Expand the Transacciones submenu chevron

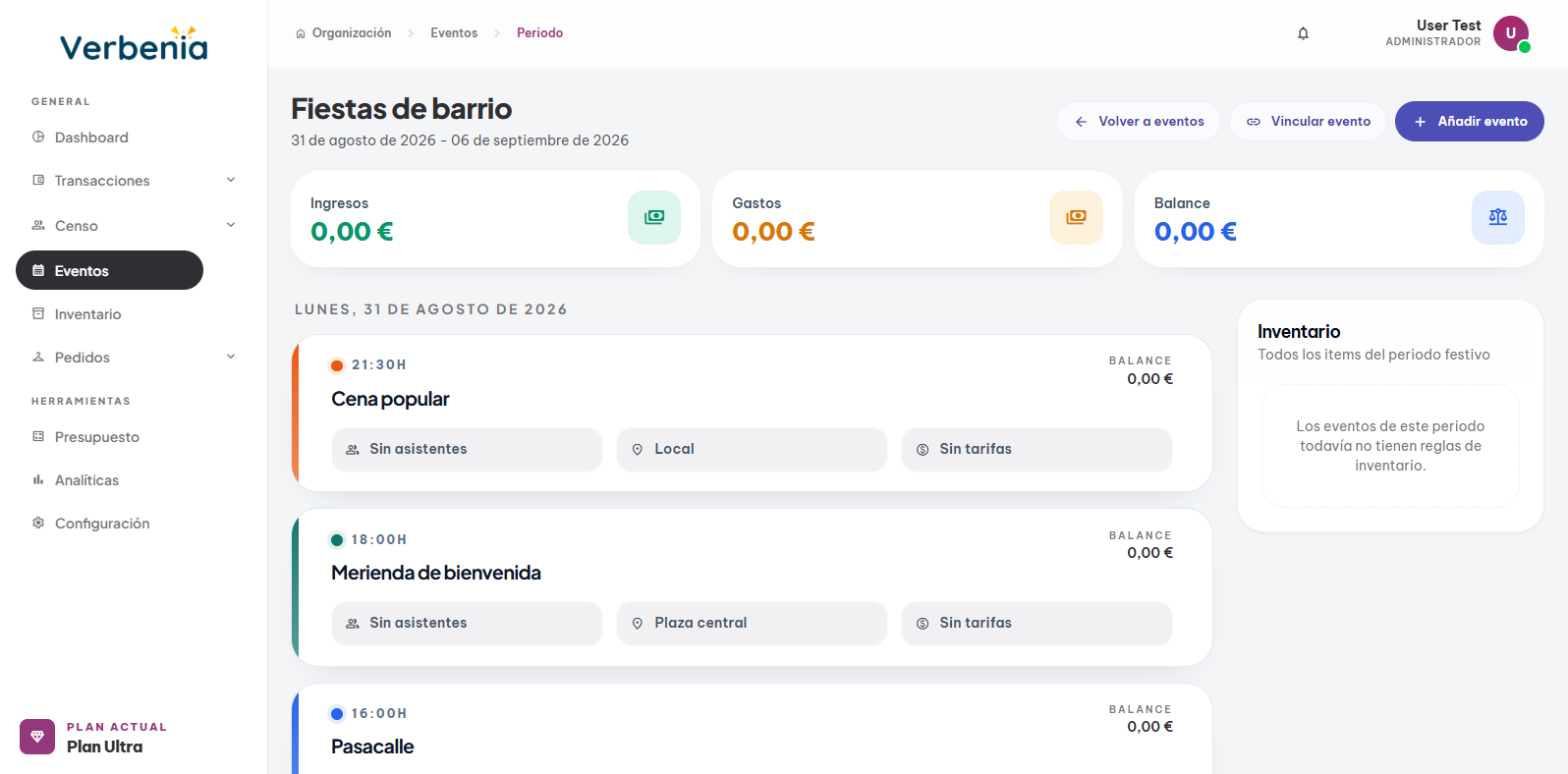tap(231, 180)
